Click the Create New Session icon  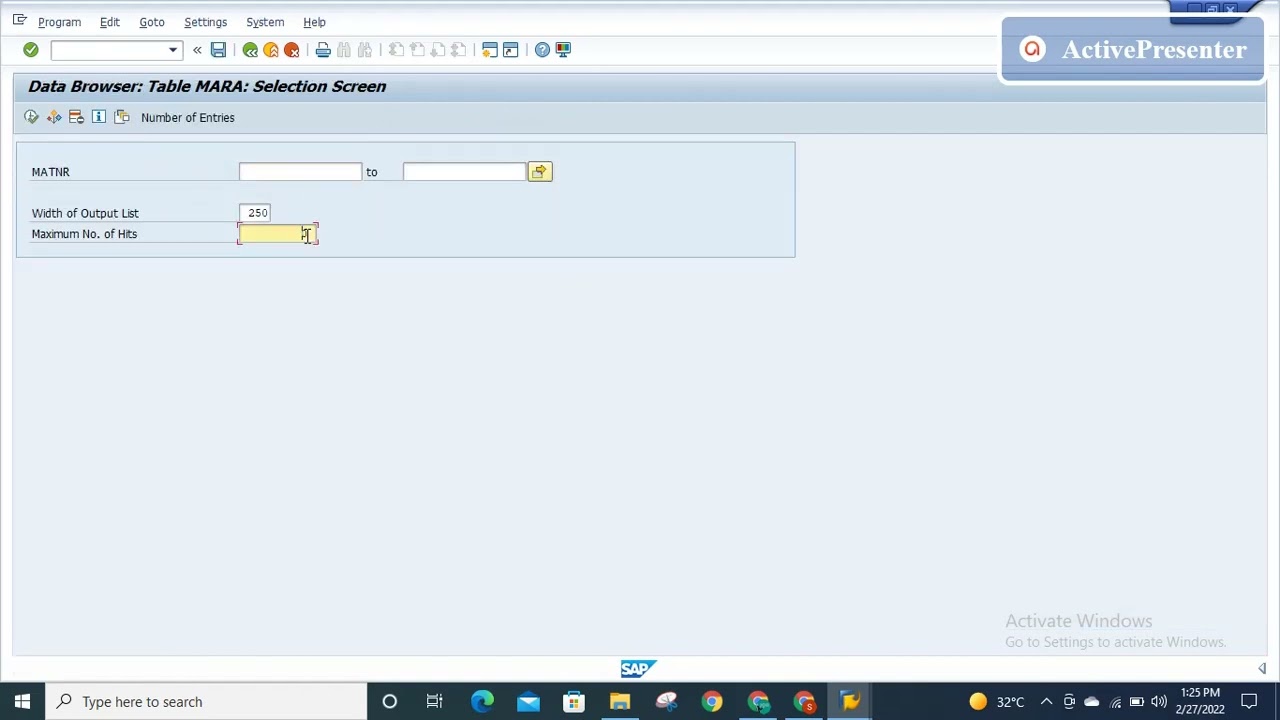(x=490, y=50)
